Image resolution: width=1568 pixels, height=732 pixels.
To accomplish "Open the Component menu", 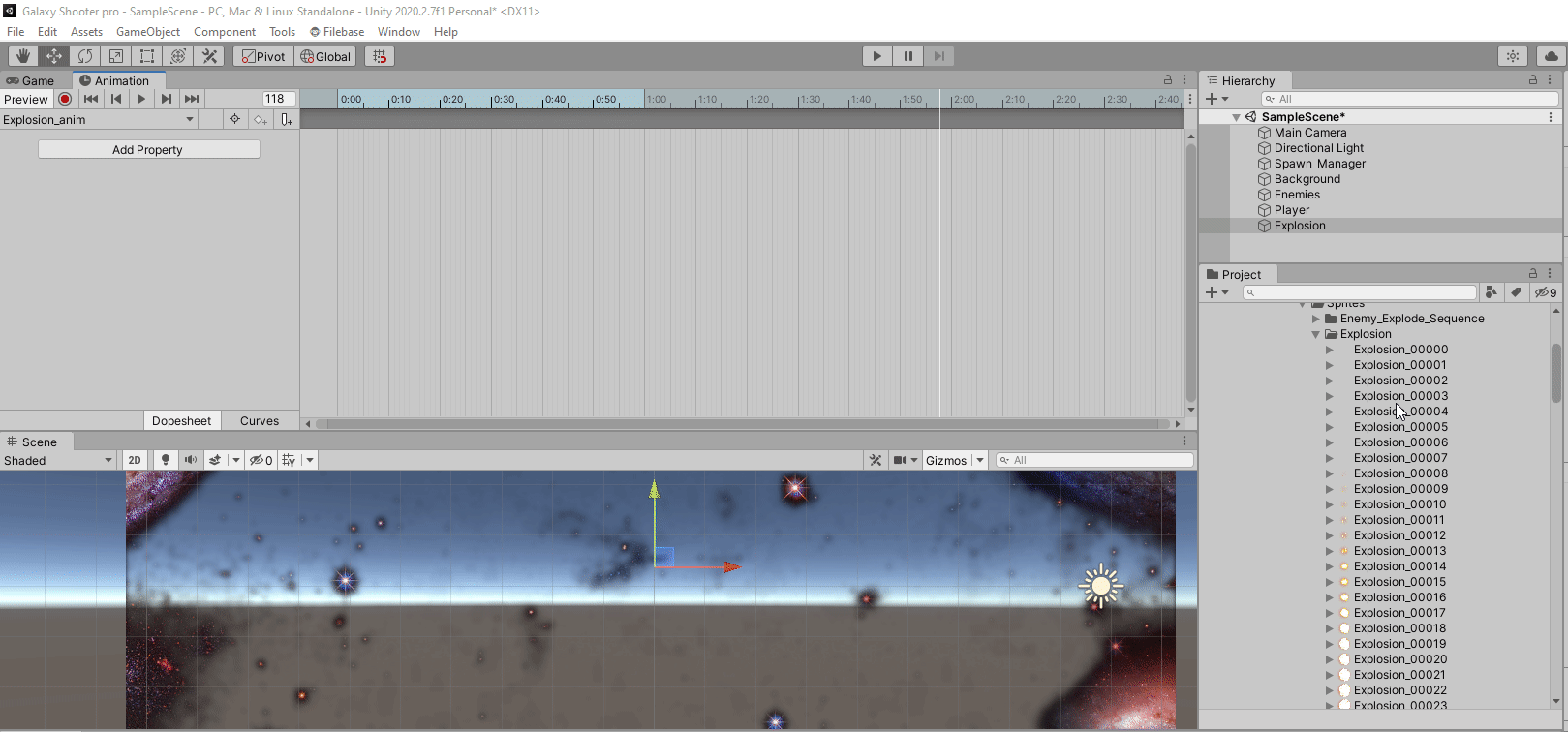I will pyautogui.click(x=225, y=31).
